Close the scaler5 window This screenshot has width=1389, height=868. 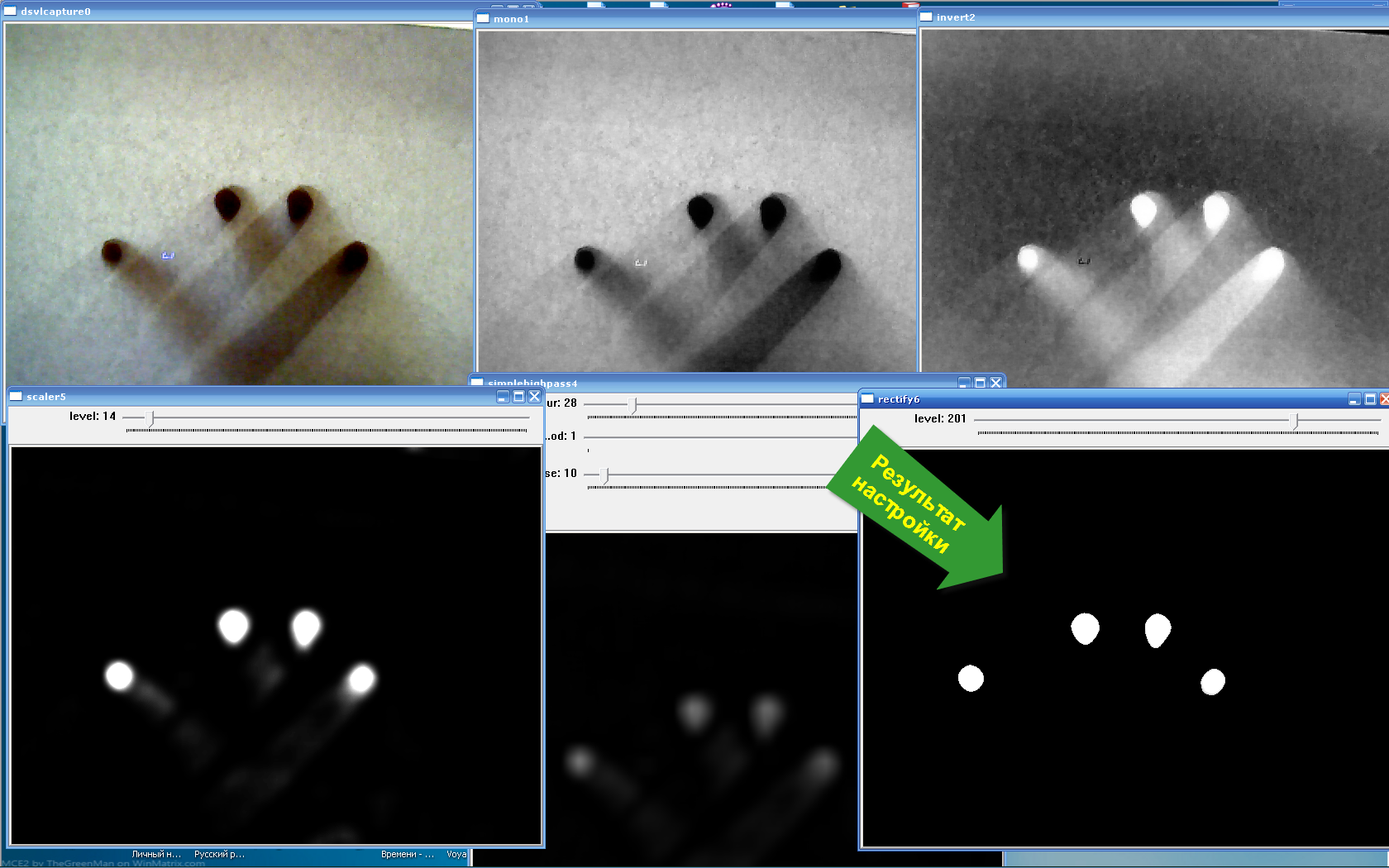(534, 397)
